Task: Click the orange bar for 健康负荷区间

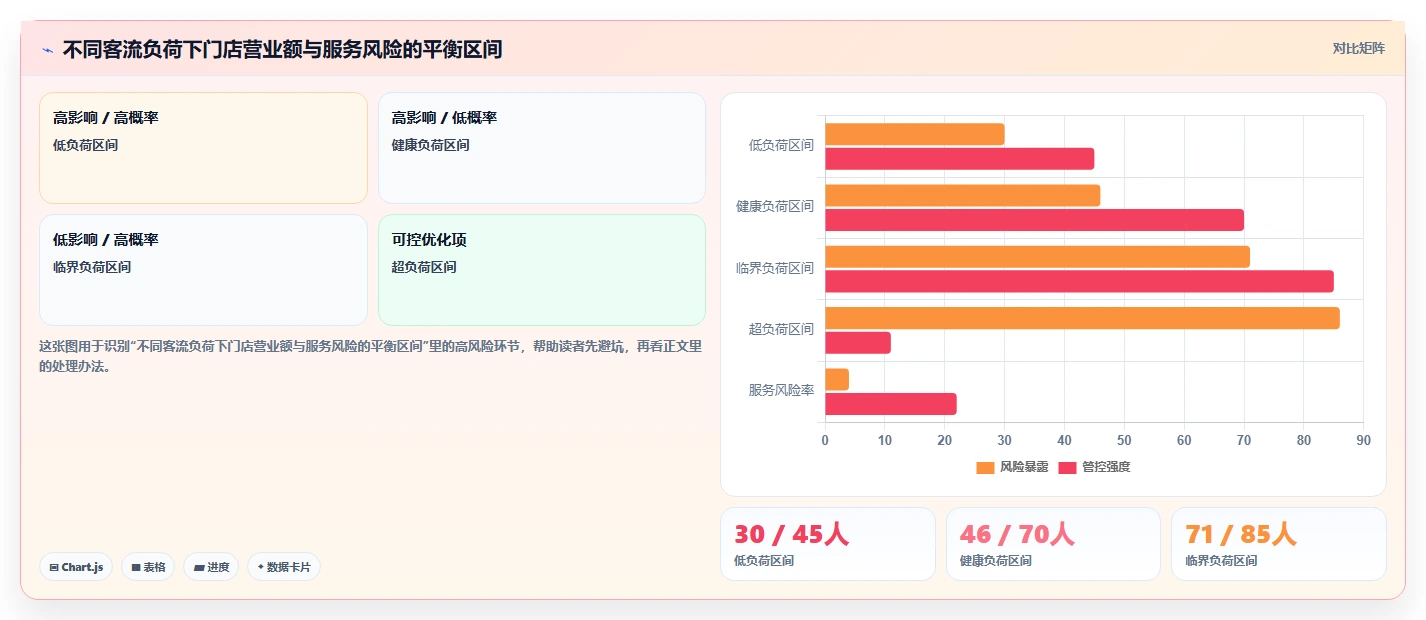Action: pyautogui.click(x=962, y=195)
